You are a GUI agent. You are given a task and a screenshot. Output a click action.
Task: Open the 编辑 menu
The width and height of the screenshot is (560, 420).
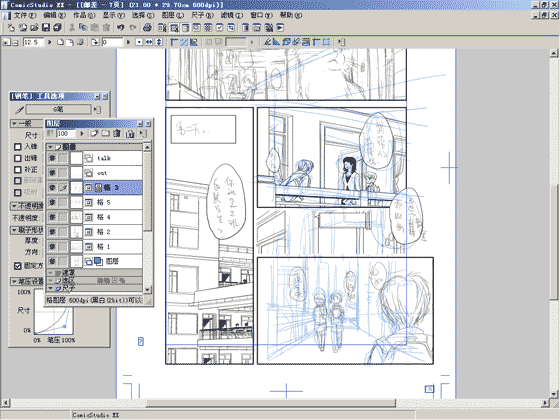click(x=55, y=15)
